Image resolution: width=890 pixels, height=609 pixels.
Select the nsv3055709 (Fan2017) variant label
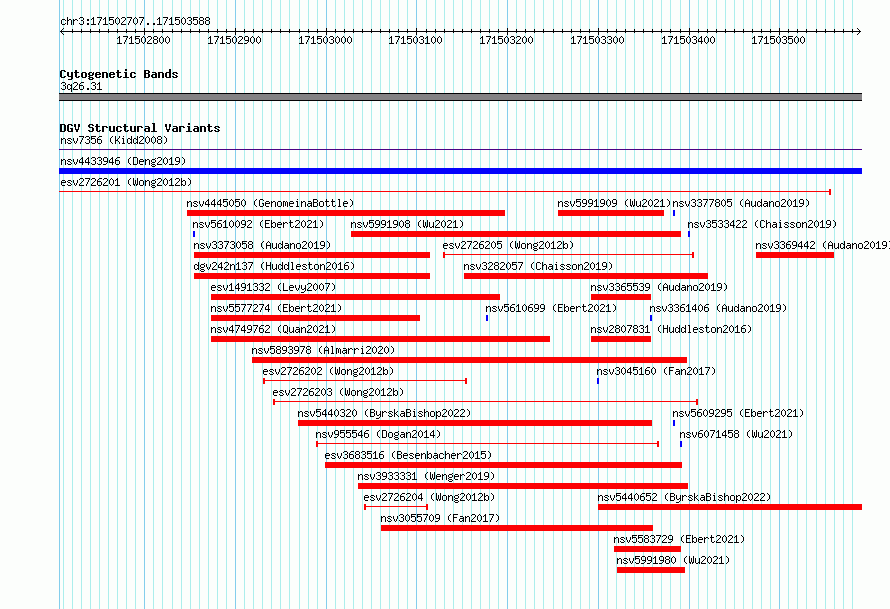pos(440,518)
